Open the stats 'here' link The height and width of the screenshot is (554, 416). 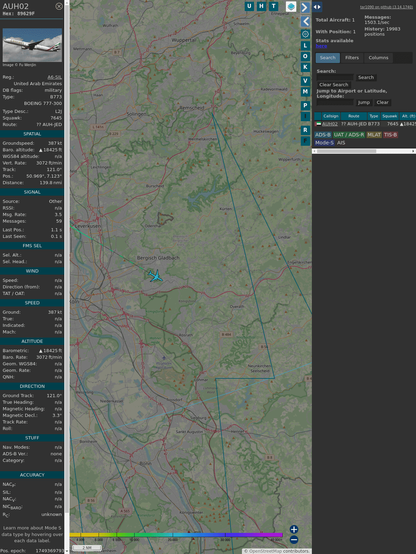click(x=321, y=46)
